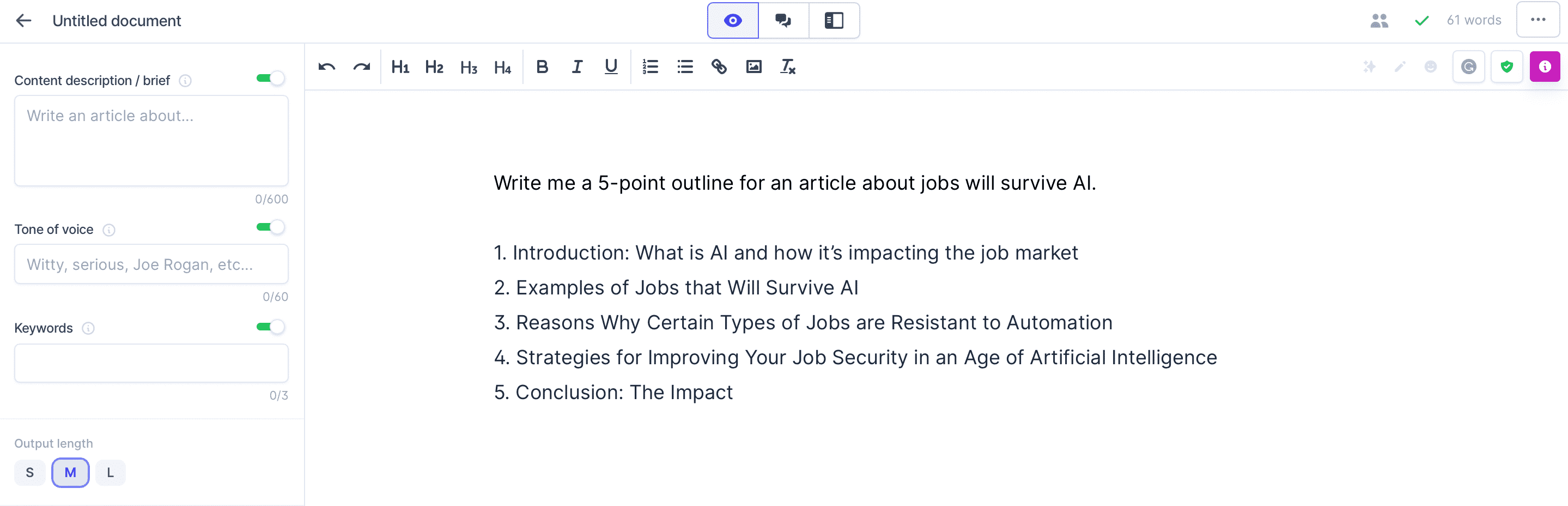This screenshot has width=1568, height=506.
Task: Choose the S output length
Action: [30, 473]
